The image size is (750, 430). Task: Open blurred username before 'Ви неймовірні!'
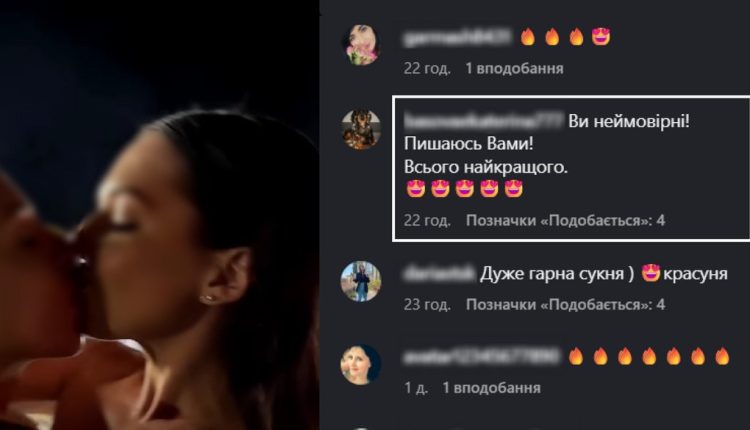pyautogui.click(x=484, y=121)
